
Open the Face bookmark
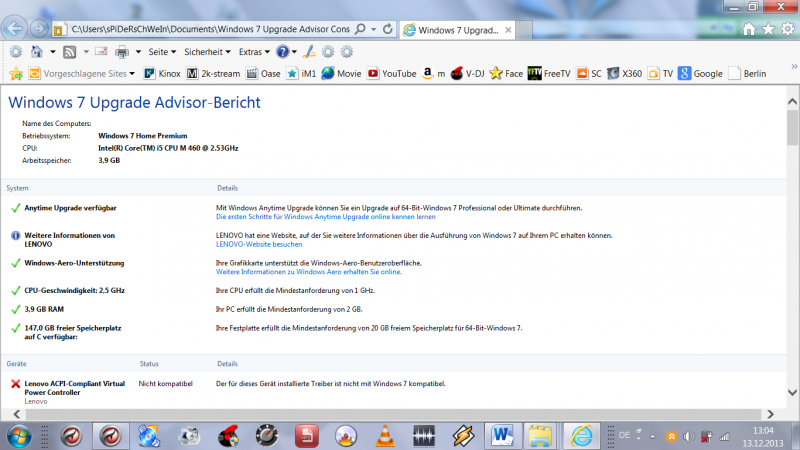[506, 73]
